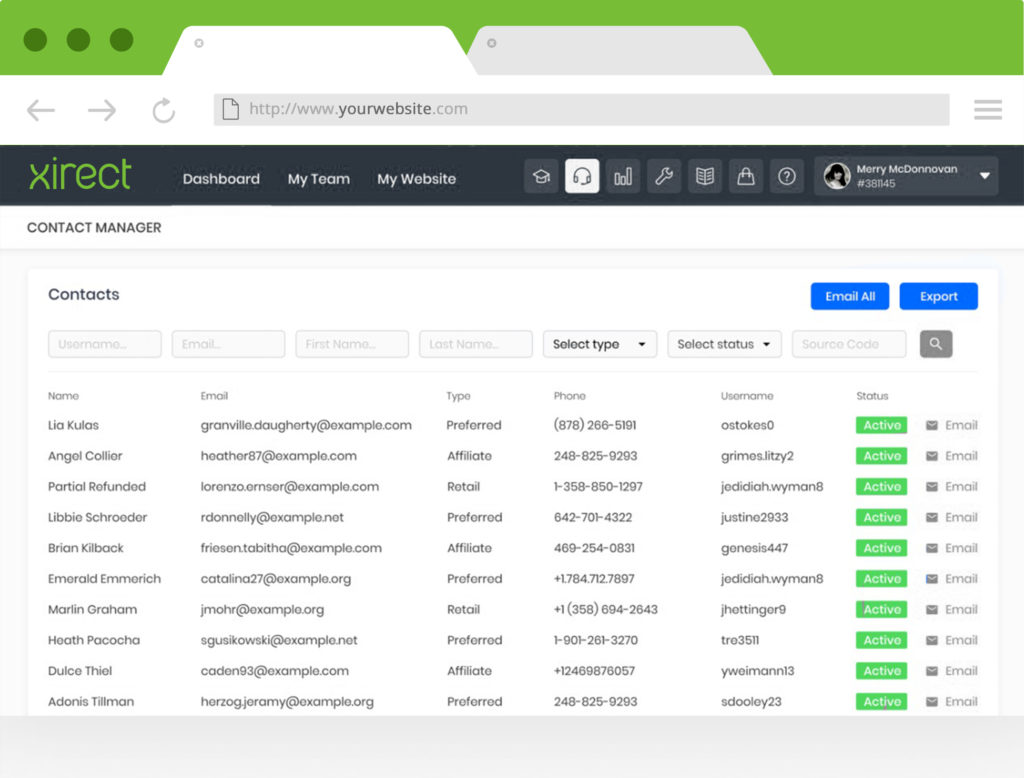
Task: Open the user account dropdown arrow
Action: coord(985,176)
